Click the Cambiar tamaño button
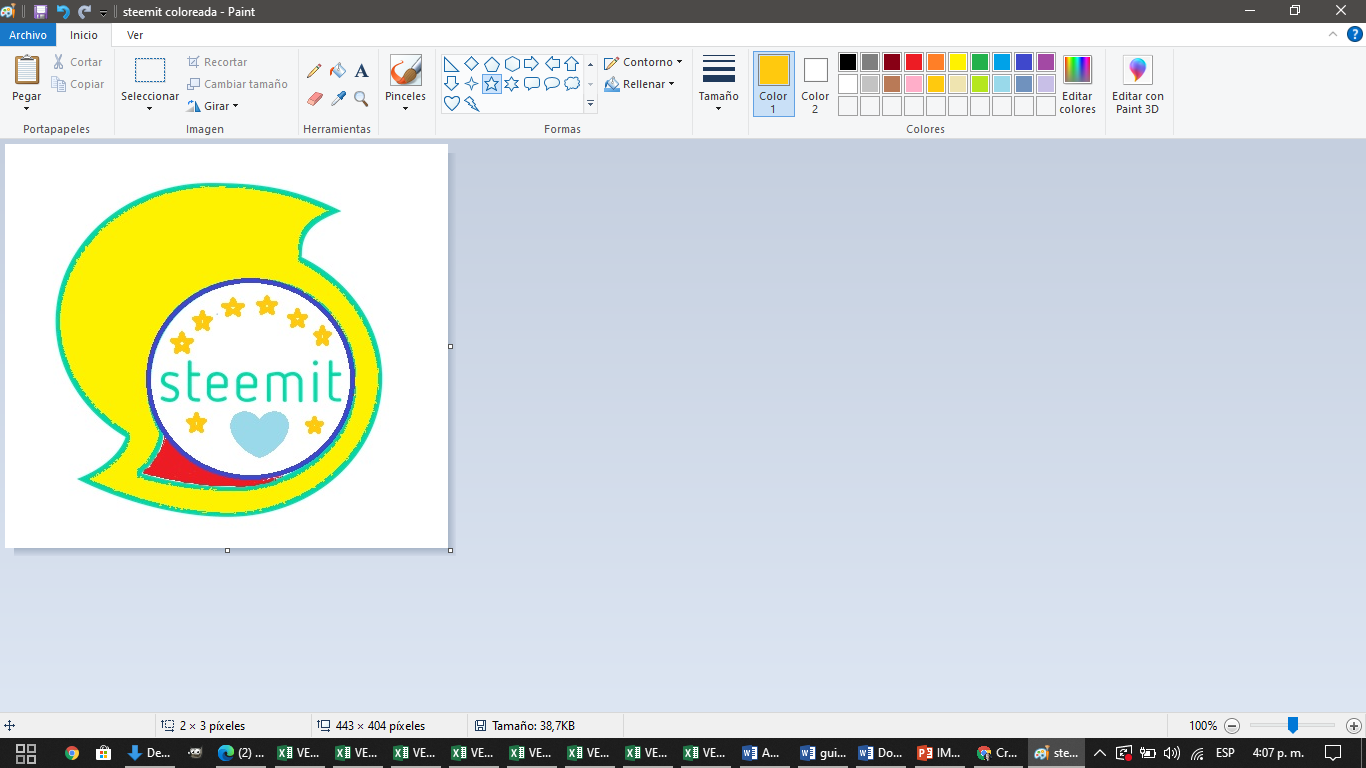Screen dimensions: 1366x768 tap(238, 84)
